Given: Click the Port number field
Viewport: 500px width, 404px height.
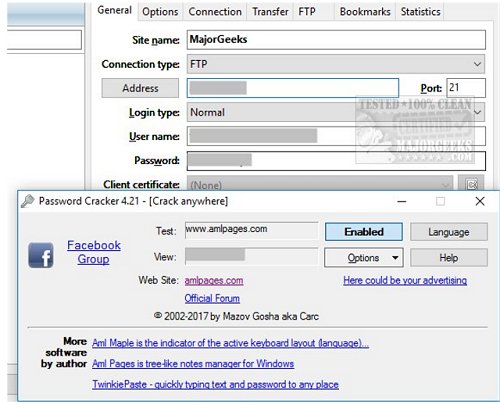Looking at the screenshot, I should point(466,88).
